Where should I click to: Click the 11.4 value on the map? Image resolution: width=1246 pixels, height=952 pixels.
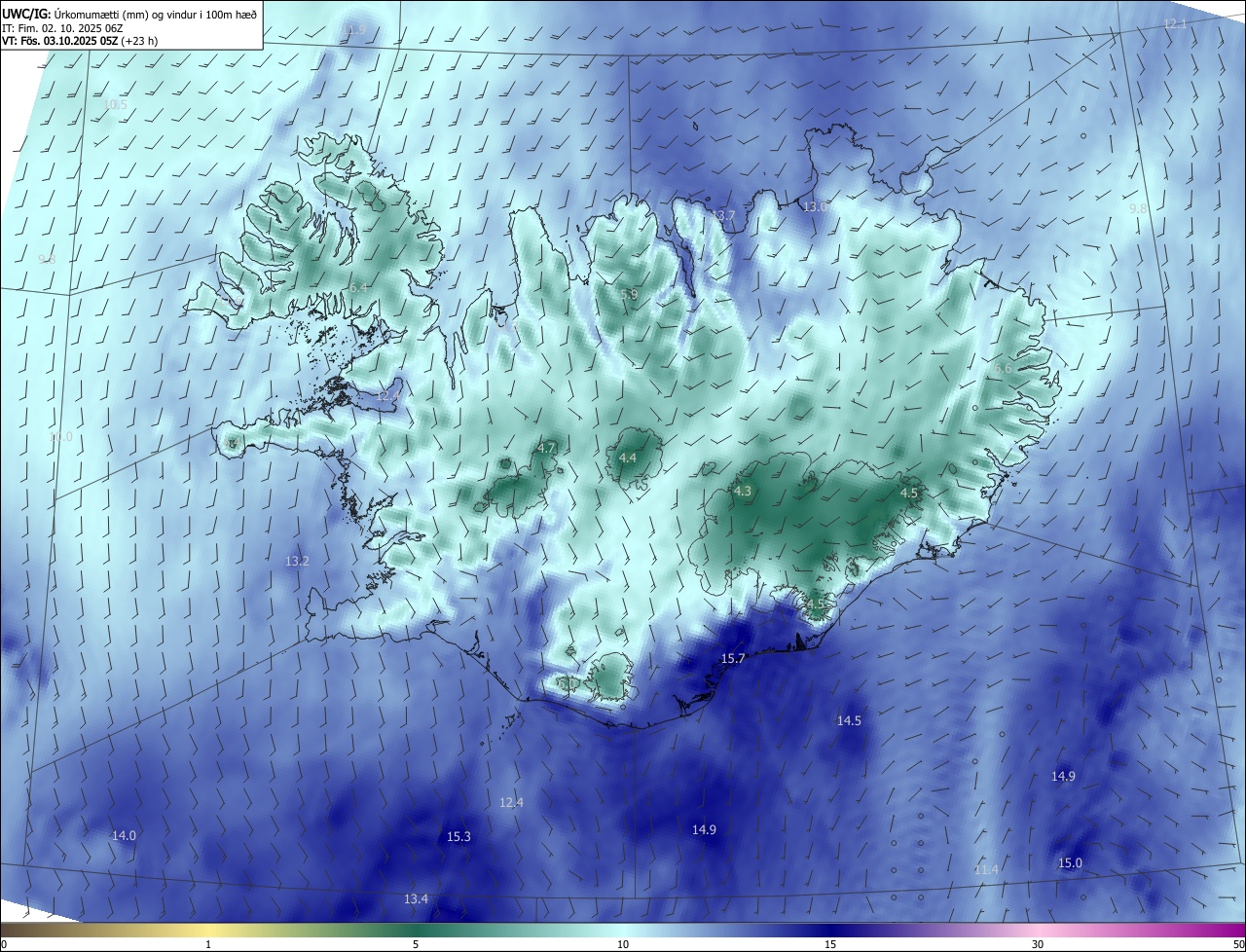click(986, 869)
